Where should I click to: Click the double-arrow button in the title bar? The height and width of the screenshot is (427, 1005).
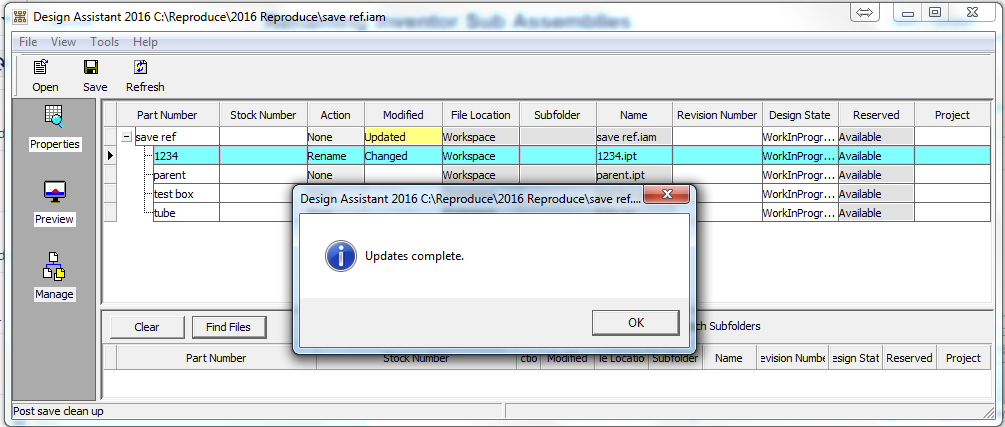coord(864,12)
